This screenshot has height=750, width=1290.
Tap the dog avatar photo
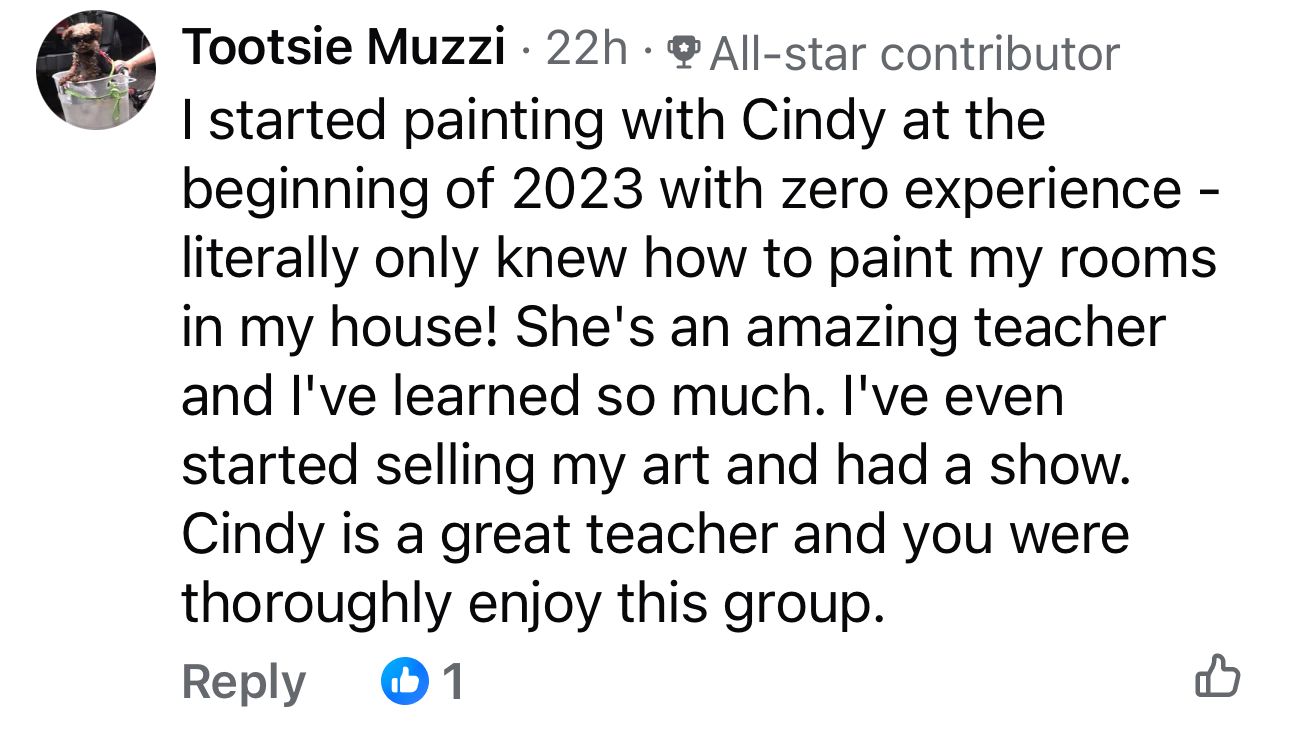point(96,71)
